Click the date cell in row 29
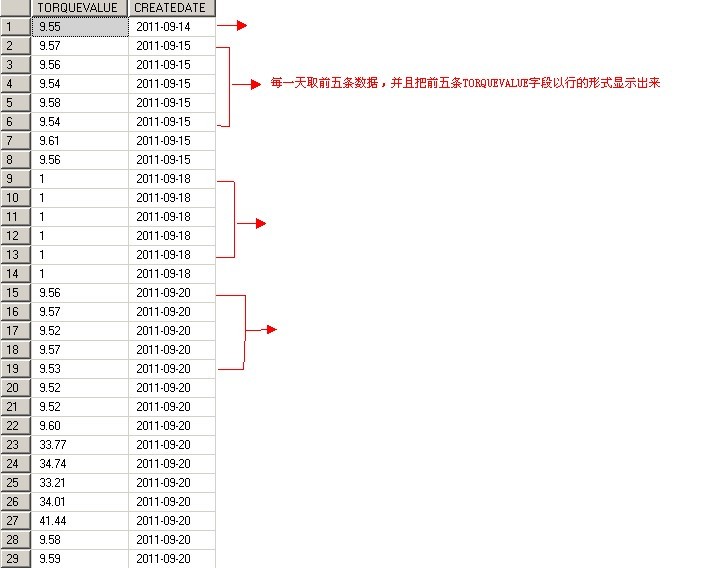This screenshot has height=568, width=712. 172,559
